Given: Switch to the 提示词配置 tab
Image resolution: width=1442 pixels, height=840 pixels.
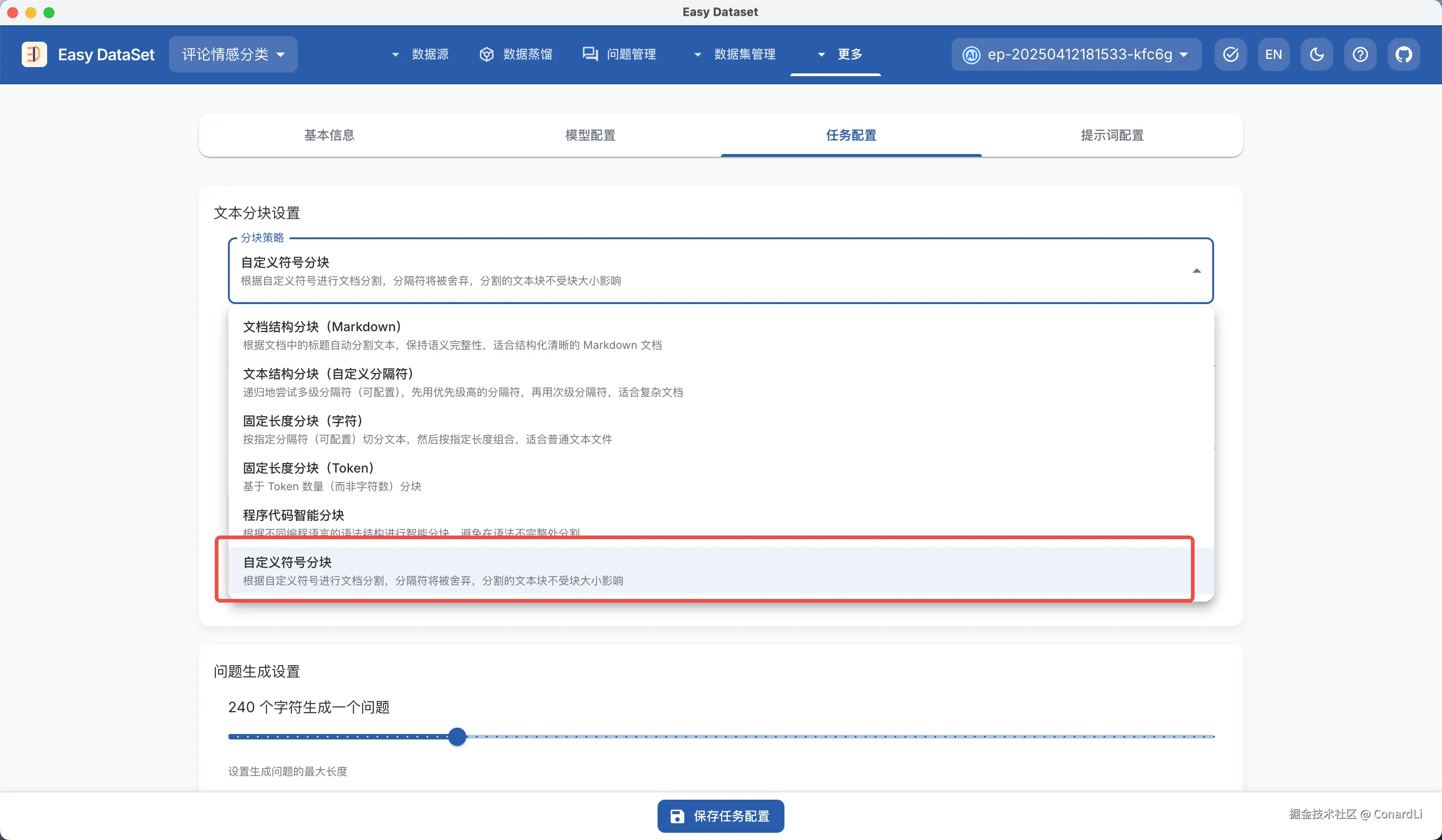Looking at the screenshot, I should (x=1112, y=135).
